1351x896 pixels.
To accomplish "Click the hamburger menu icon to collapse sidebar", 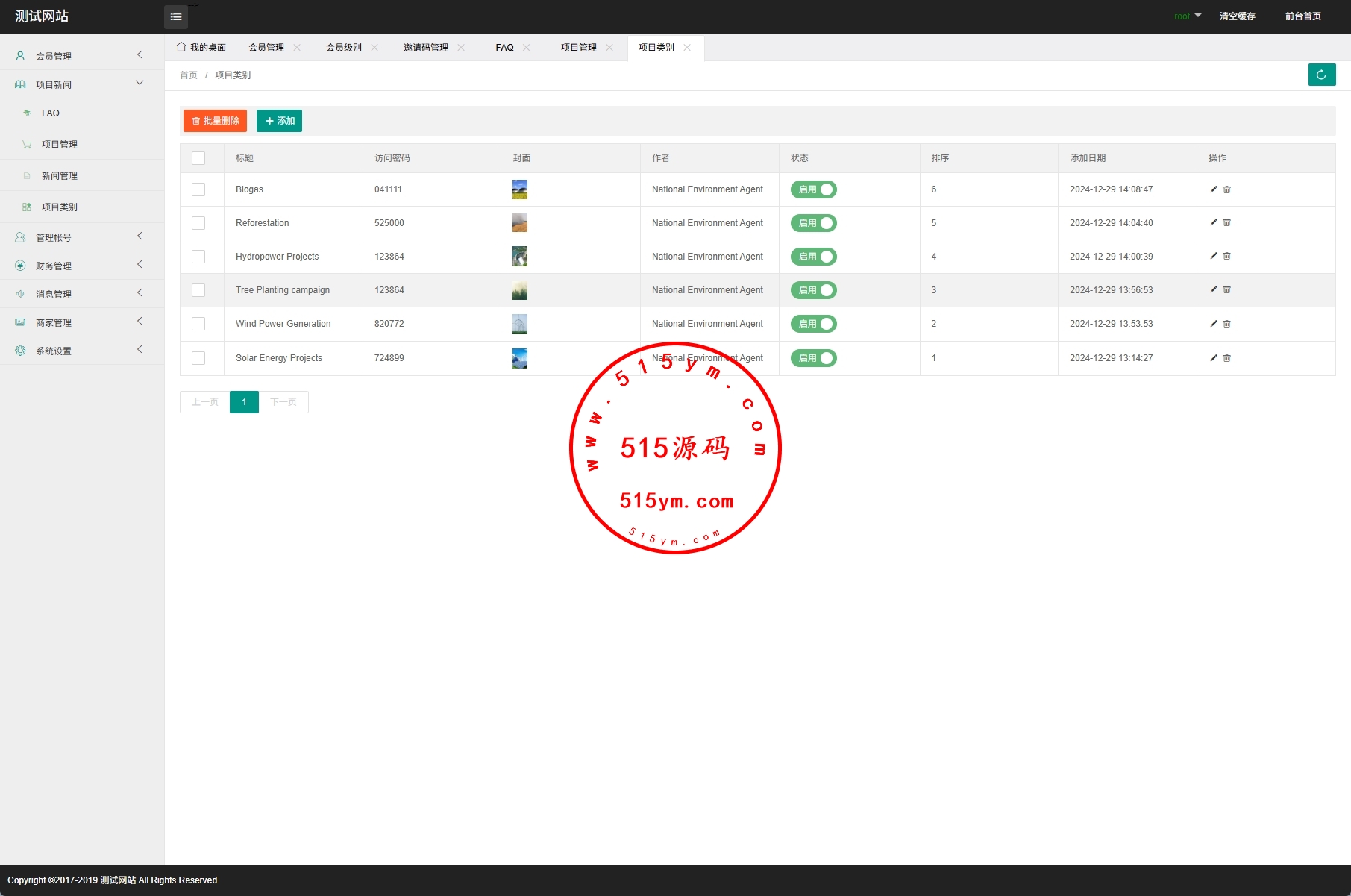I will click(176, 17).
